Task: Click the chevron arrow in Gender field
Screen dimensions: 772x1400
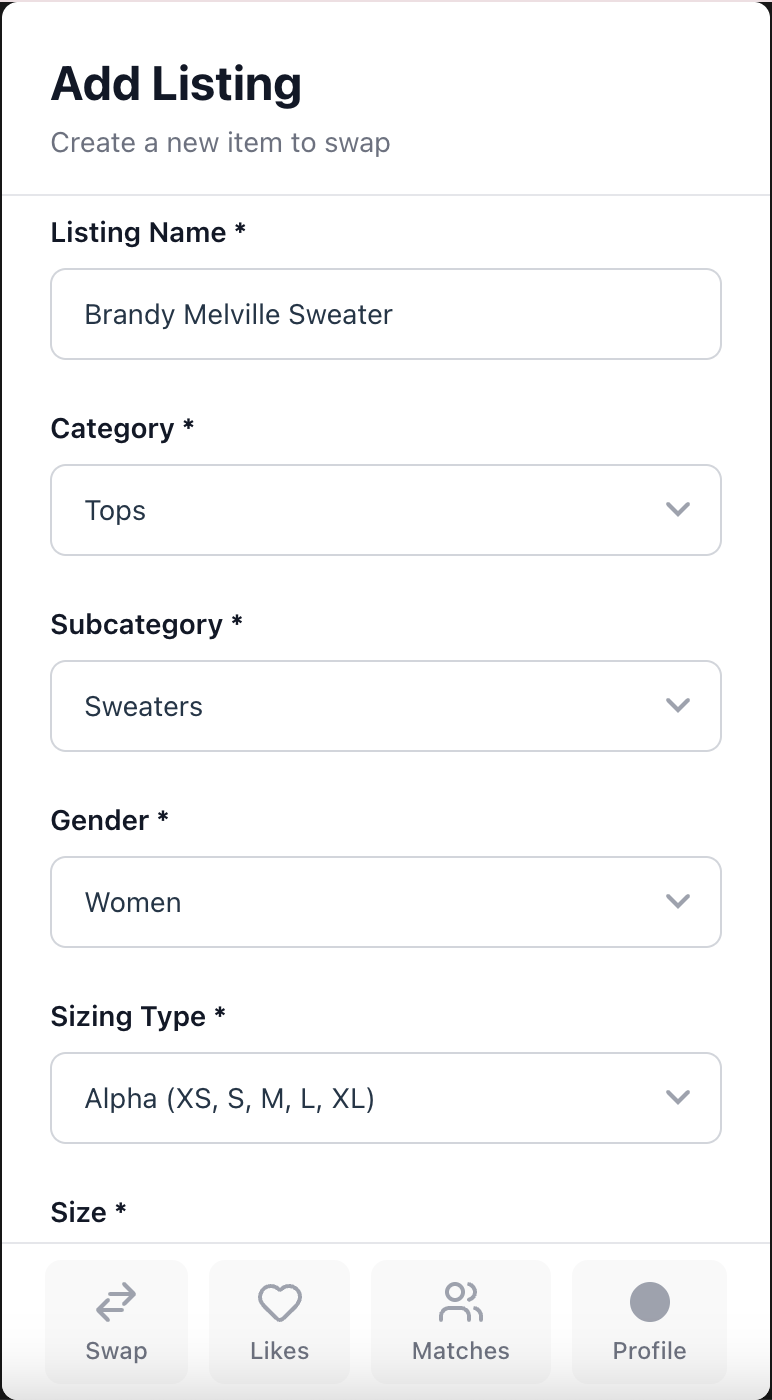Action: coord(678,902)
